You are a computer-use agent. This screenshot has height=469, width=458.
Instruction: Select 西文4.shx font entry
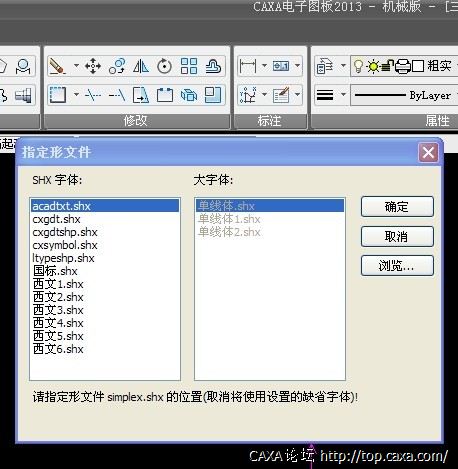(x=105, y=323)
